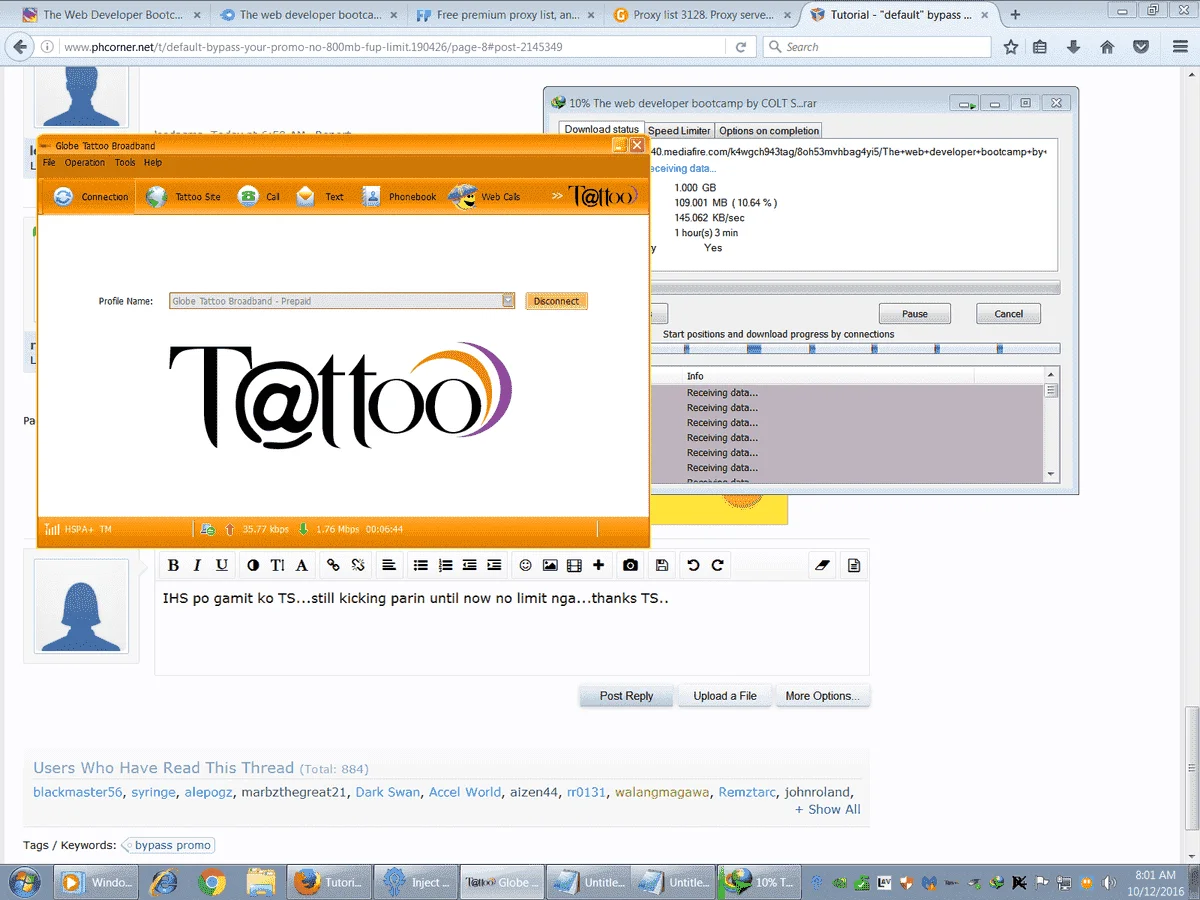Remove link with the unlink icon
This screenshot has height=900, width=1200.
click(x=358, y=565)
